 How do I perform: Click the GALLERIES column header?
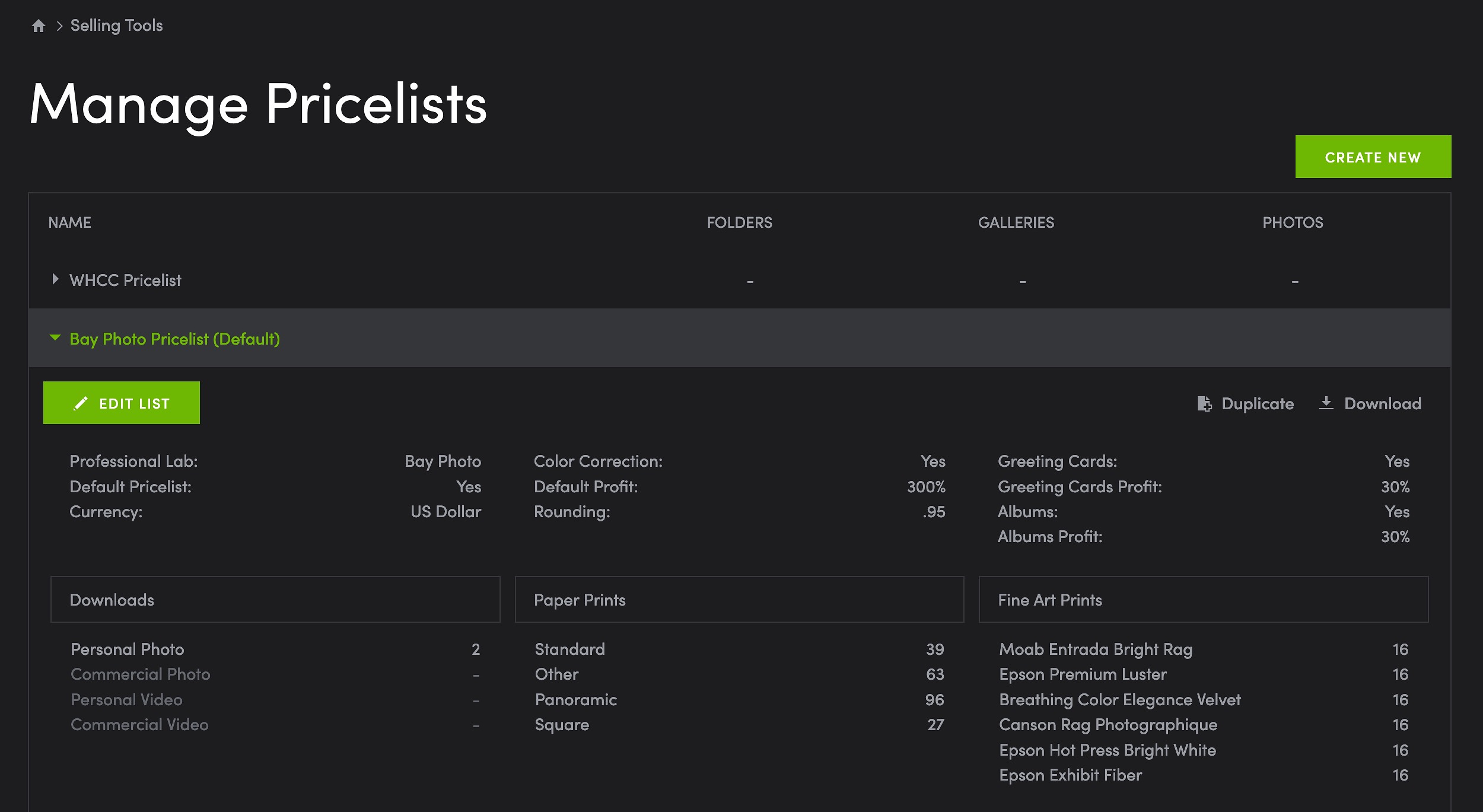click(1016, 222)
